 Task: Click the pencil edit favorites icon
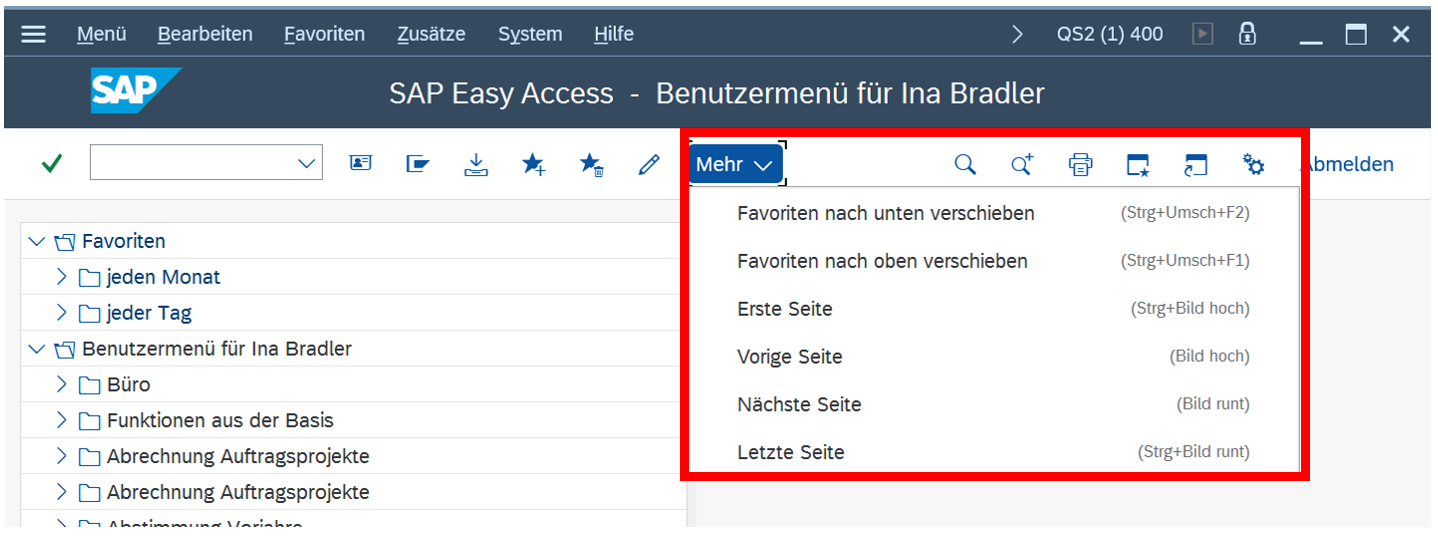(649, 164)
